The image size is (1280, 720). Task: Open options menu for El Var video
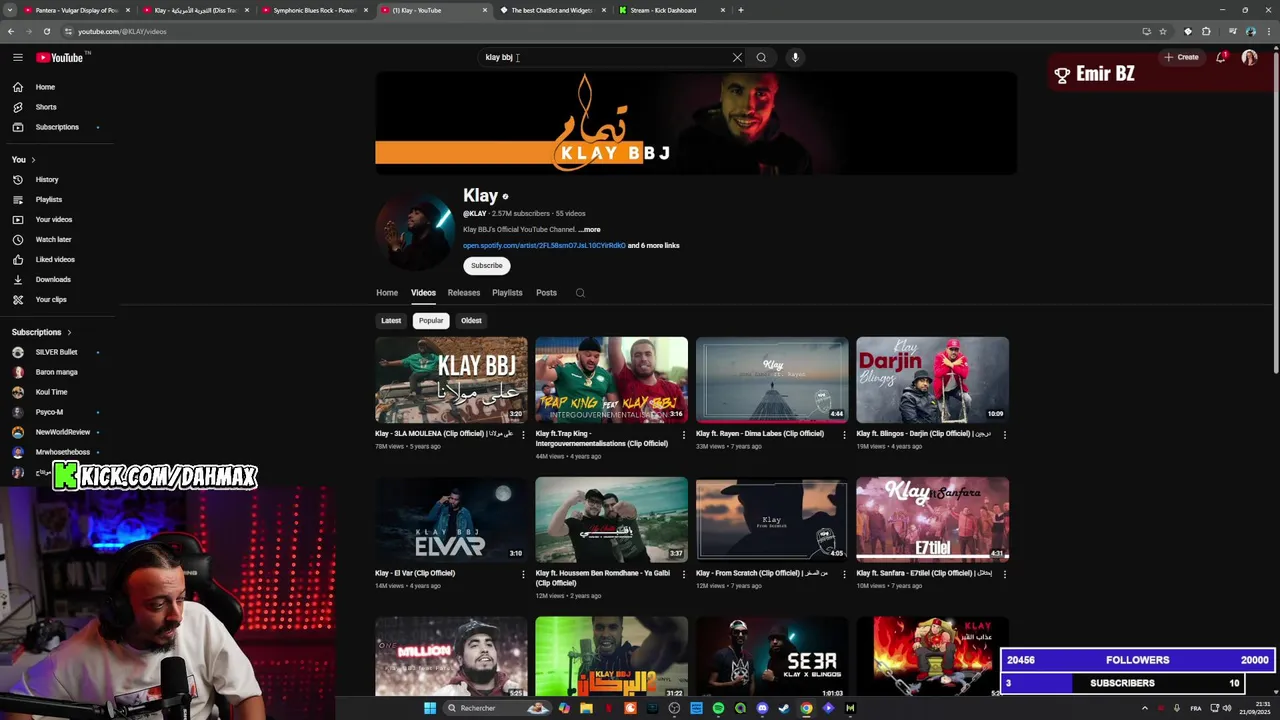pos(523,575)
